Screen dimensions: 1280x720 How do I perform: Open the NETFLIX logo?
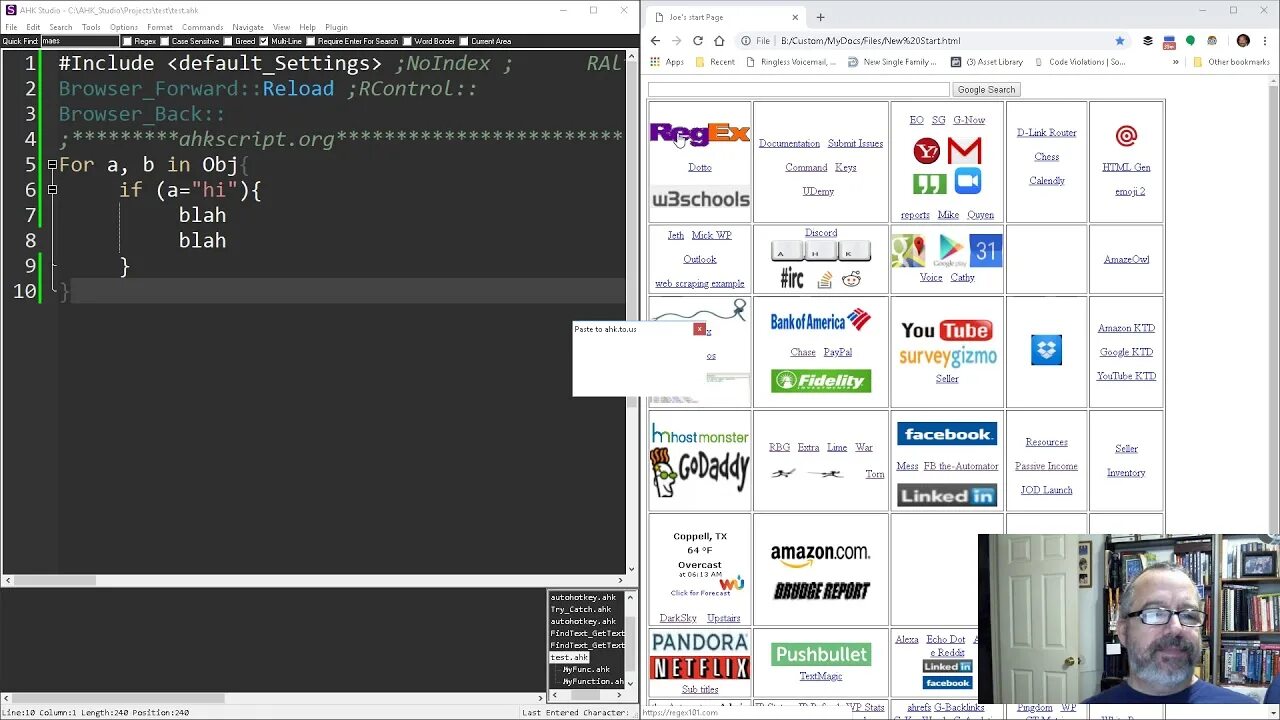click(700, 667)
